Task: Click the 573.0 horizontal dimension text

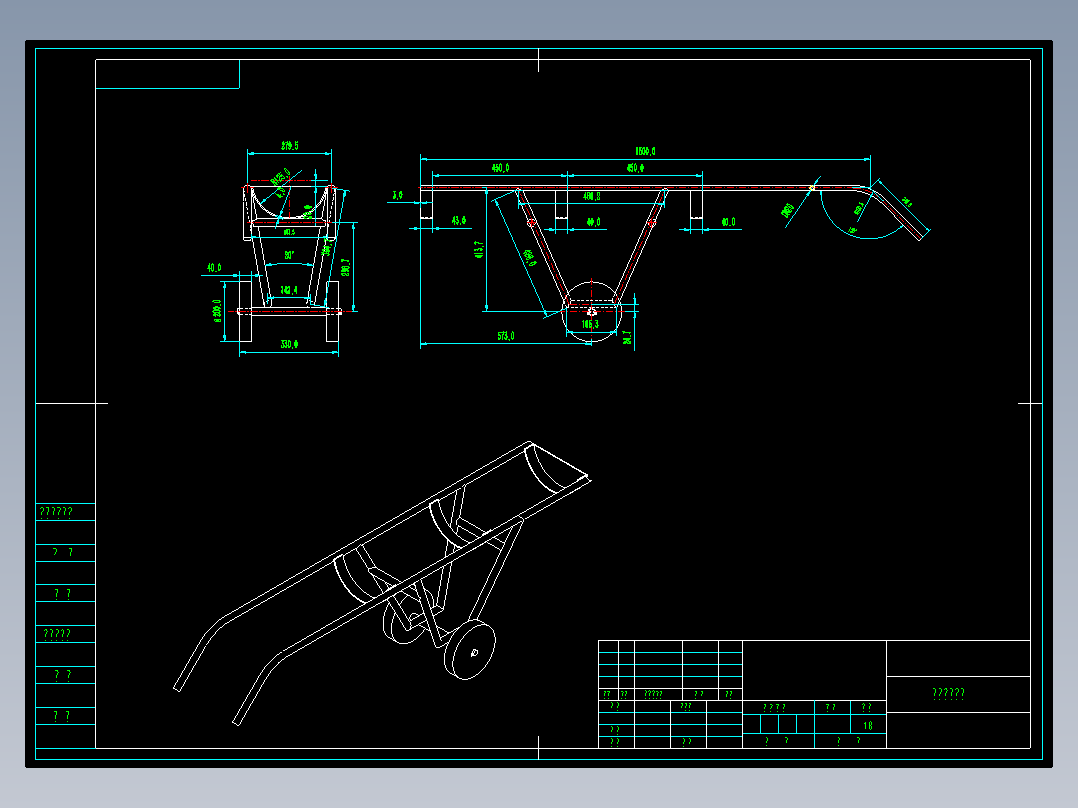Action: (505, 336)
